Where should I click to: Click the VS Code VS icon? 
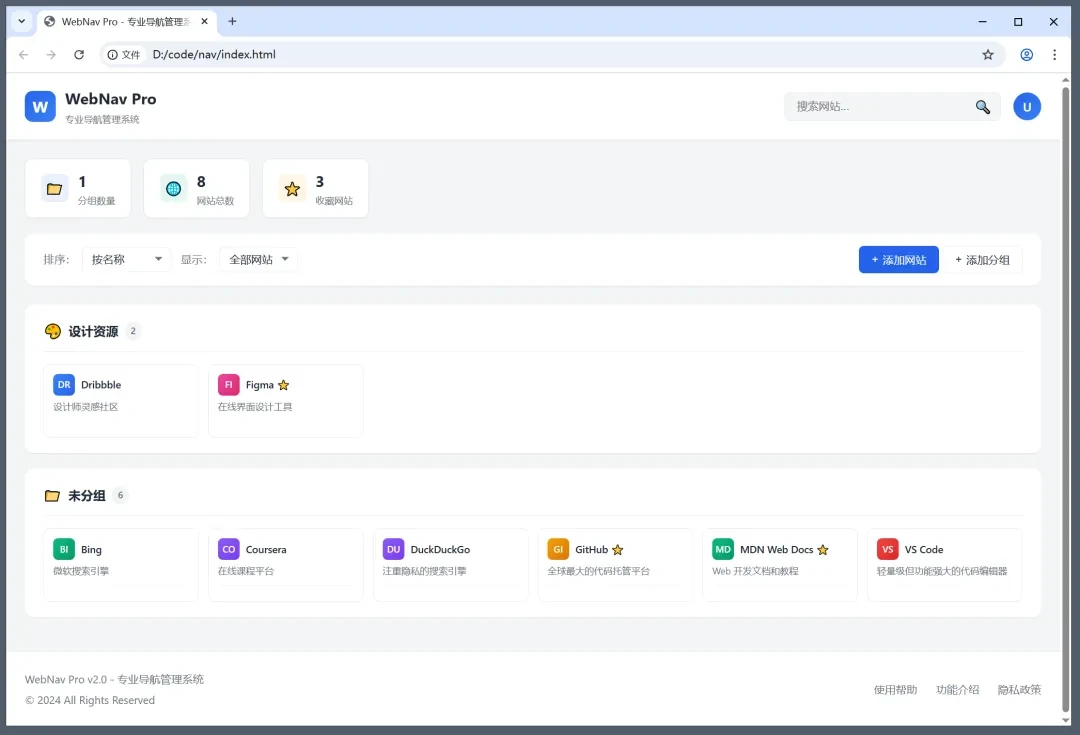click(888, 550)
